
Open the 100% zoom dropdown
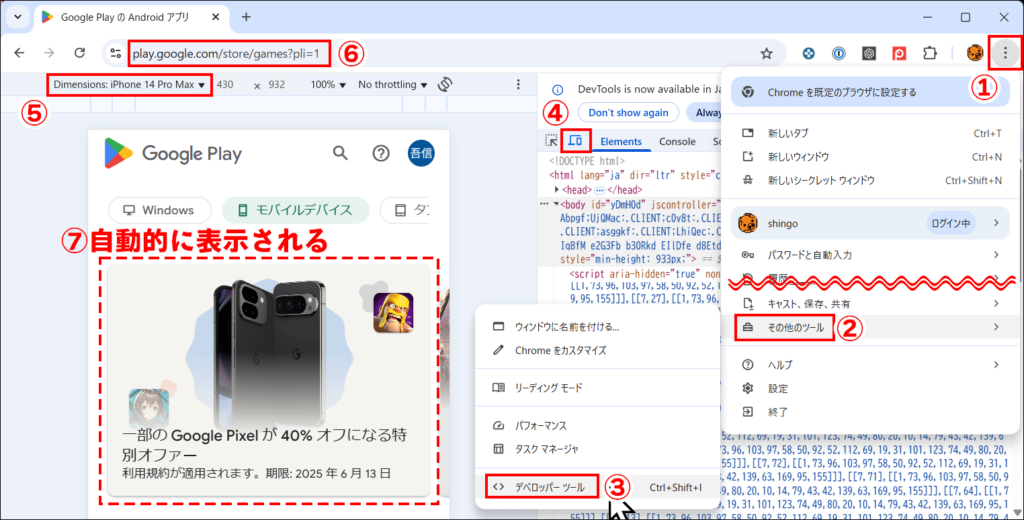(328, 85)
